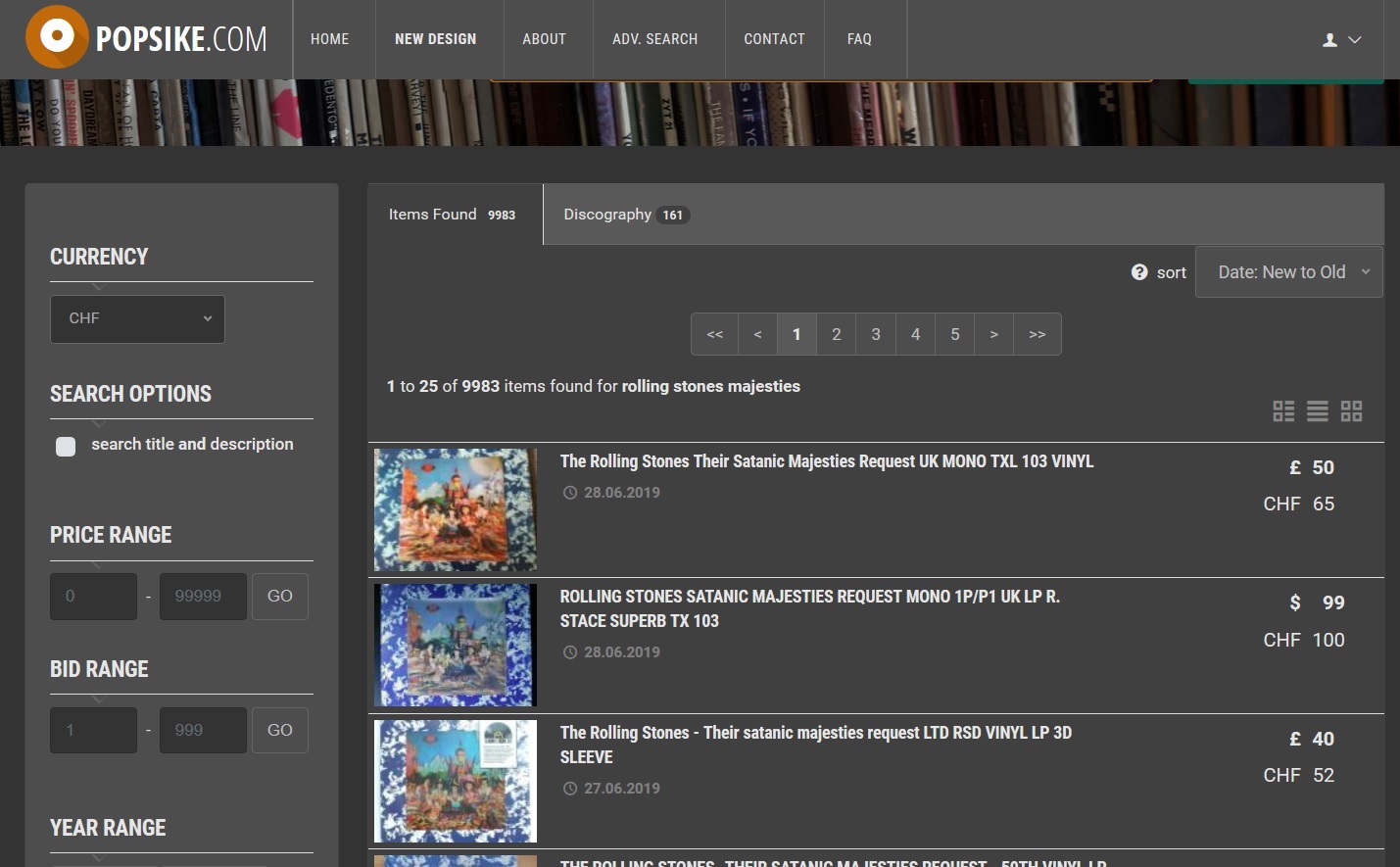The width and height of the screenshot is (1400, 867).
Task: Open thumbnail of the LTD RSD VINYL listing
Action: point(456,781)
